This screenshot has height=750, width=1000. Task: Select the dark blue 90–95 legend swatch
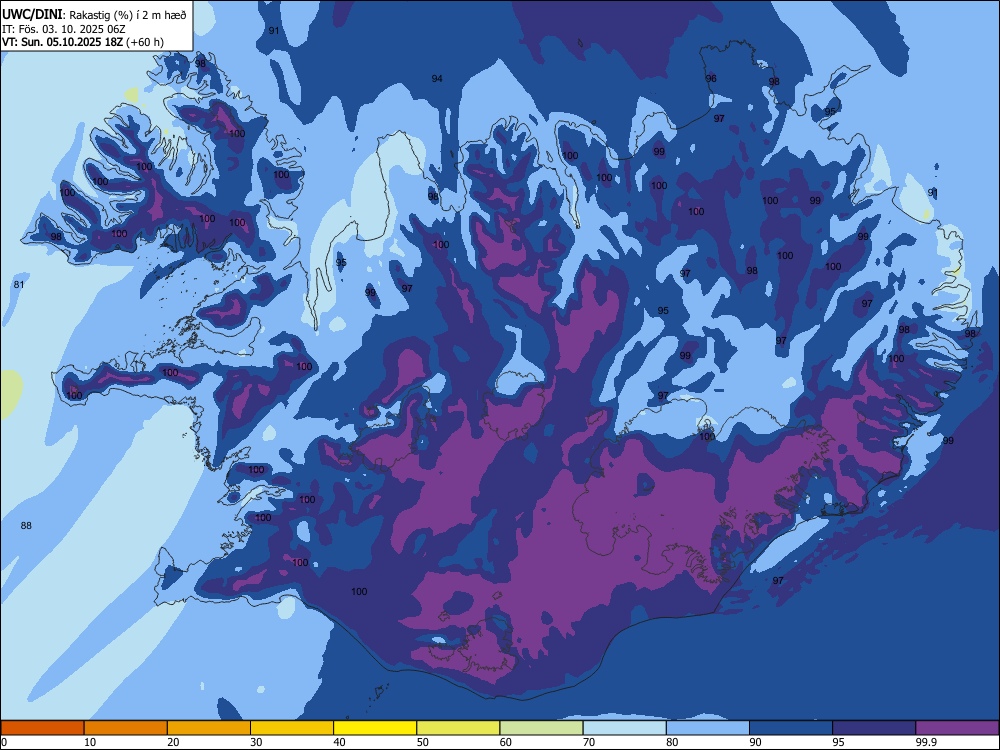(x=791, y=728)
